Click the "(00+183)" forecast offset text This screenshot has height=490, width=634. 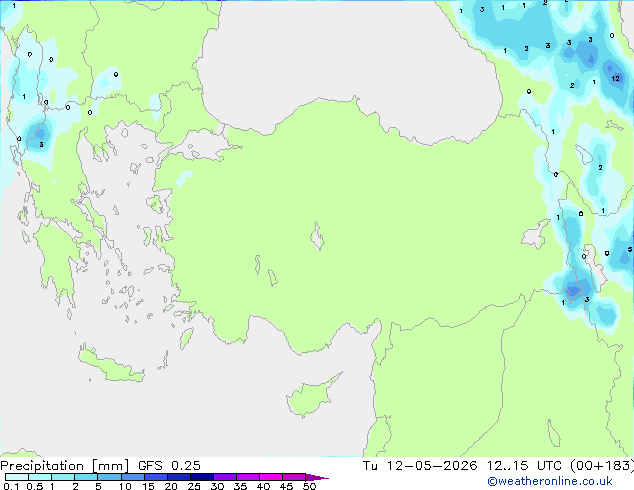coord(602,466)
